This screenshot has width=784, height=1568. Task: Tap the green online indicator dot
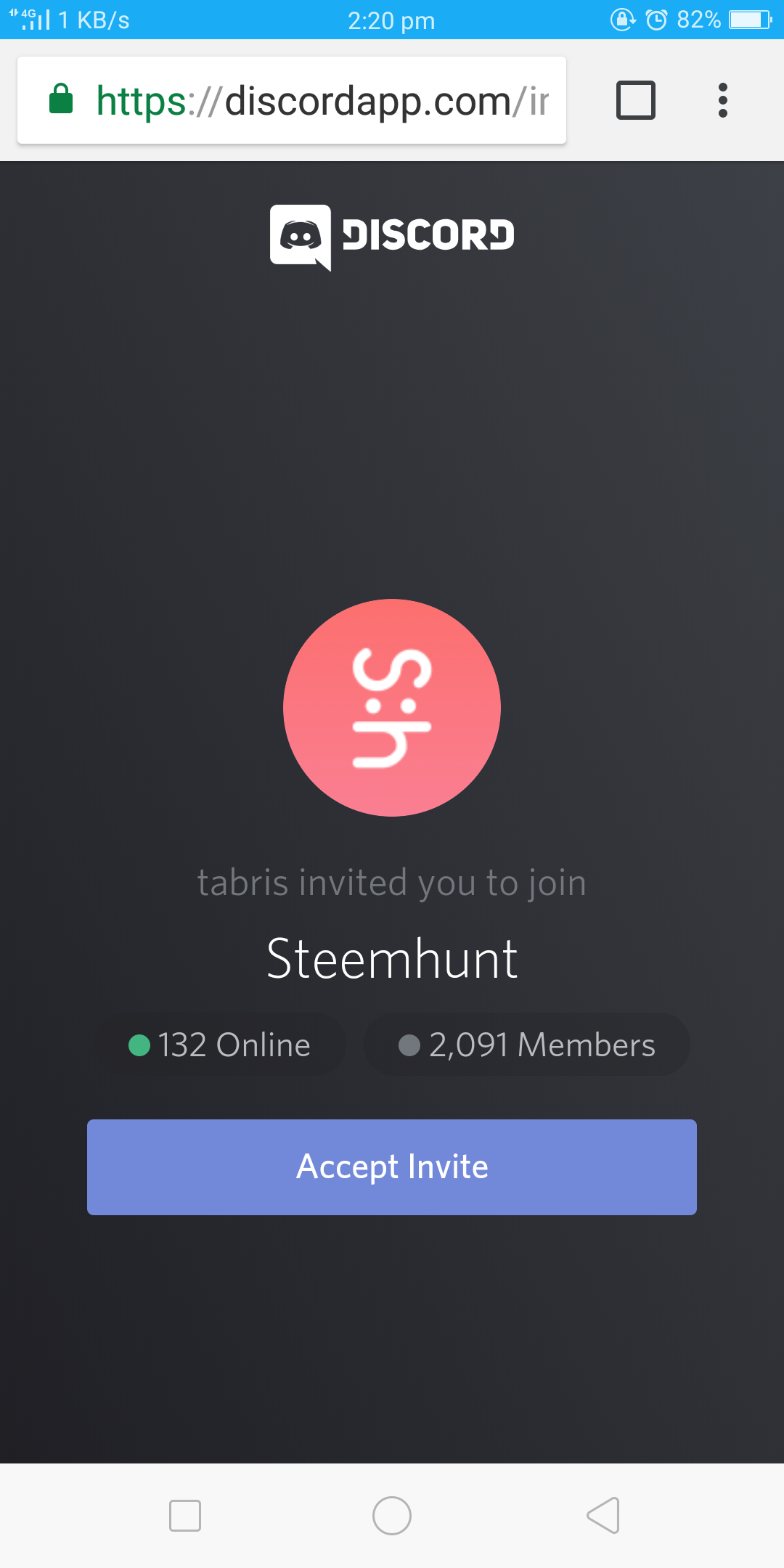[139, 1045]
